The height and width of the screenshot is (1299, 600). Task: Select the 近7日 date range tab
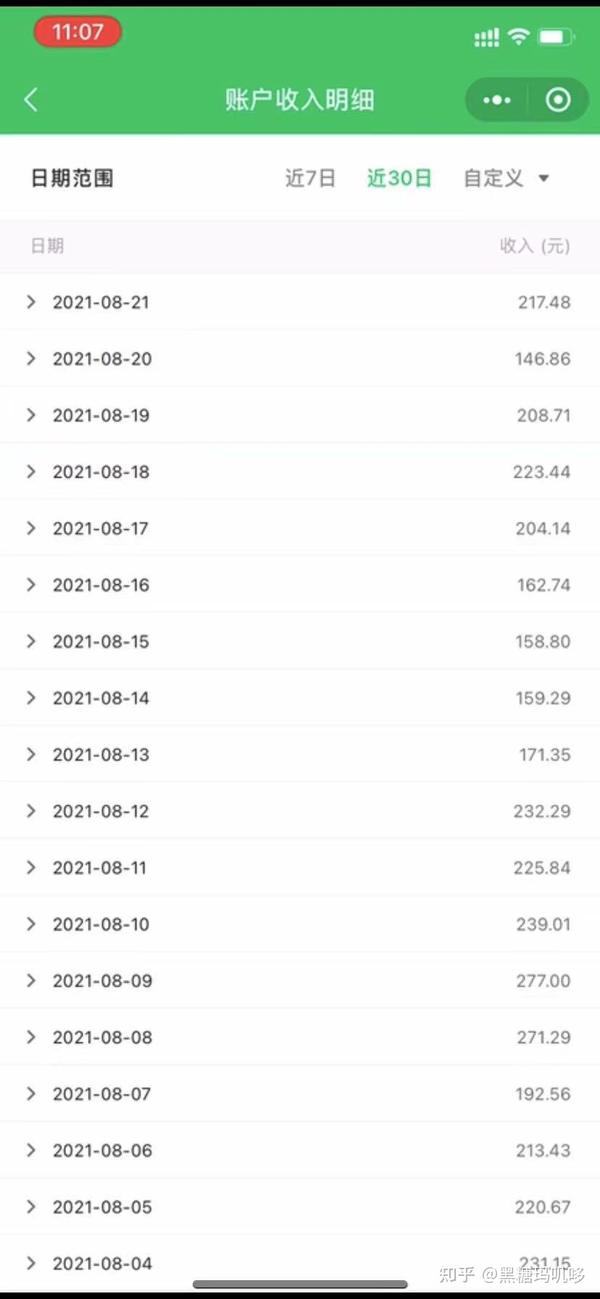pyautogui.click(x=310, y=178)
